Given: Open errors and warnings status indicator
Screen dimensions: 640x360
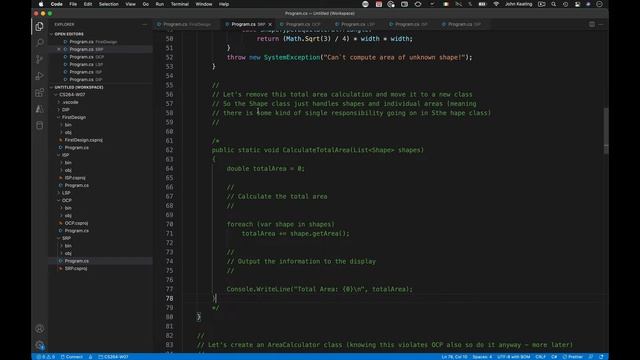Looking at the screenshot, I should 46,357.
